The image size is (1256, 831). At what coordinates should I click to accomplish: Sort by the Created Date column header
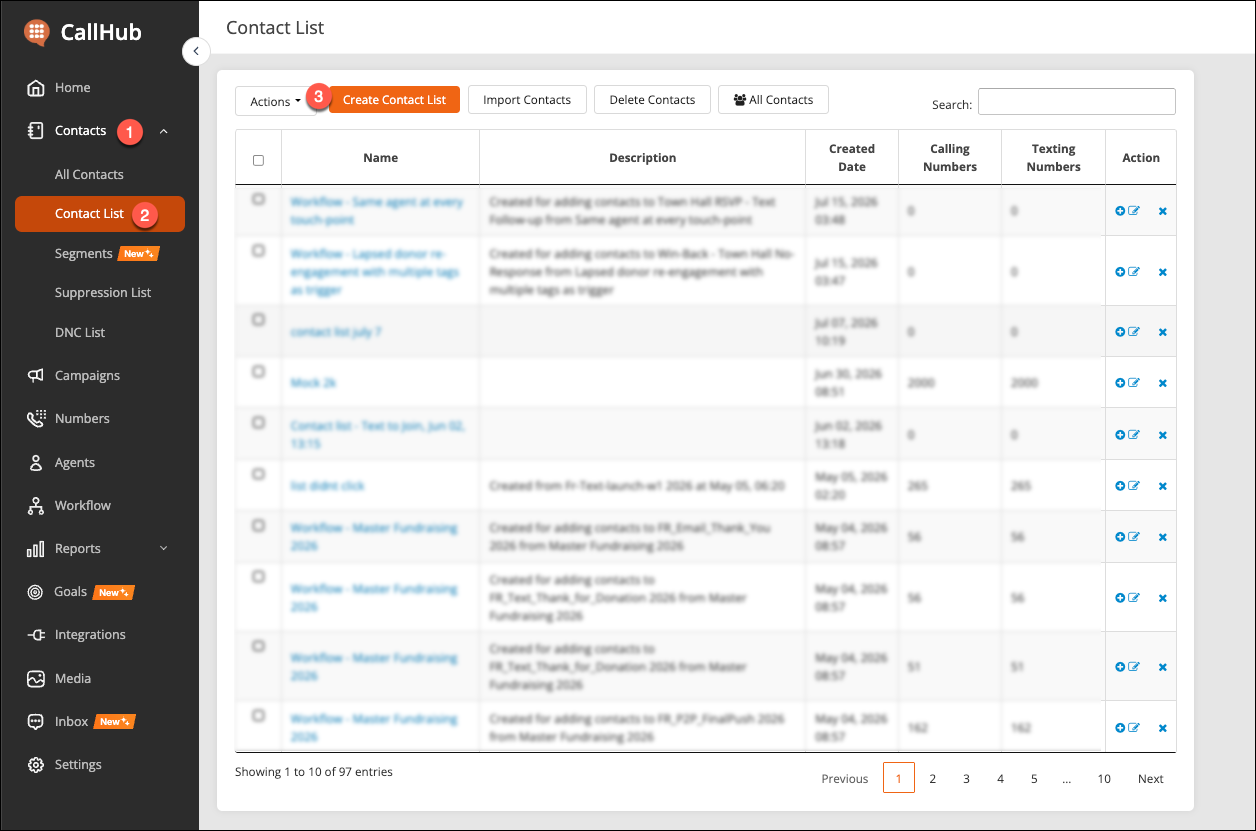(852, 158)
